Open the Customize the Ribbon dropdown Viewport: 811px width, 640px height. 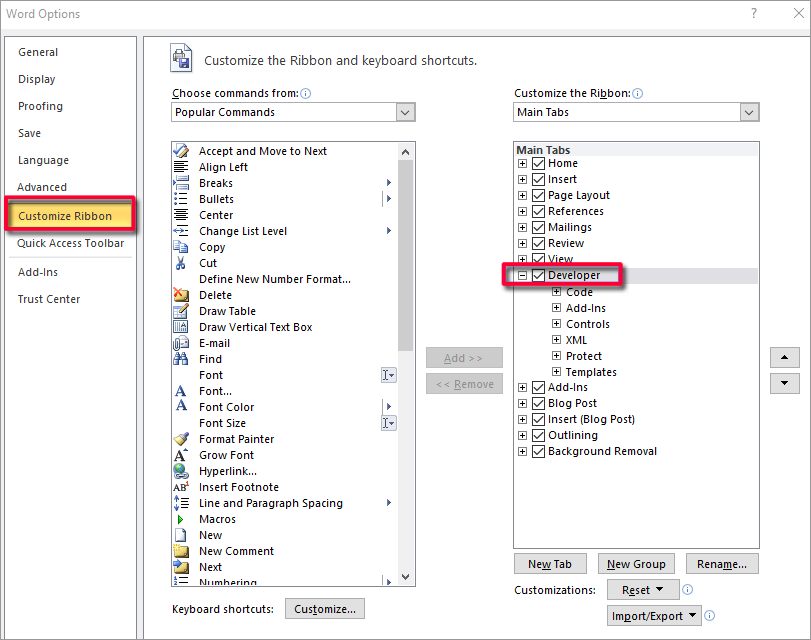click(x=749, y=112)
